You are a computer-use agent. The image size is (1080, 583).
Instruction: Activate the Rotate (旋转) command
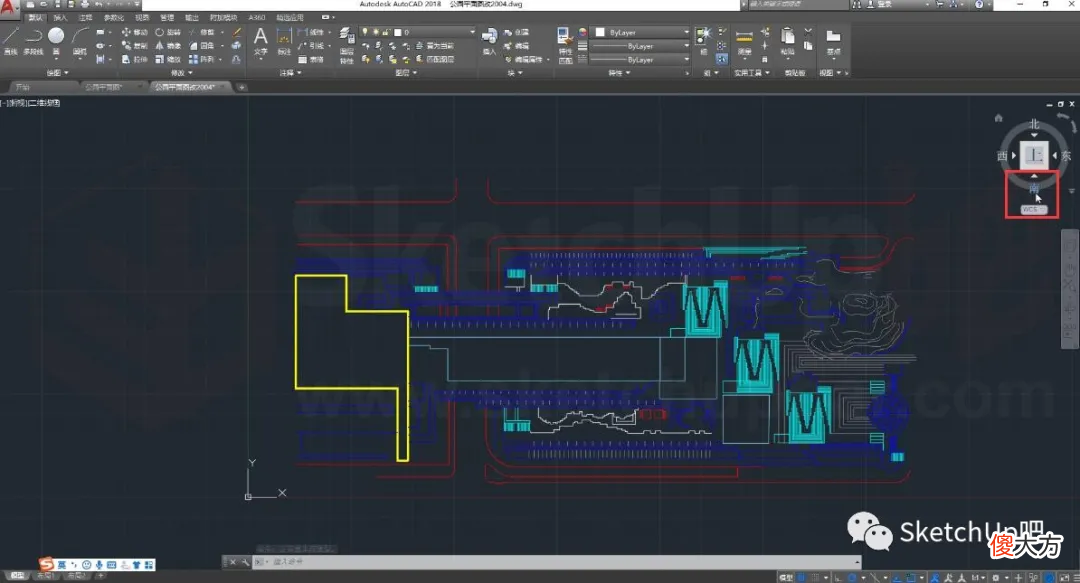pos(167,32)
